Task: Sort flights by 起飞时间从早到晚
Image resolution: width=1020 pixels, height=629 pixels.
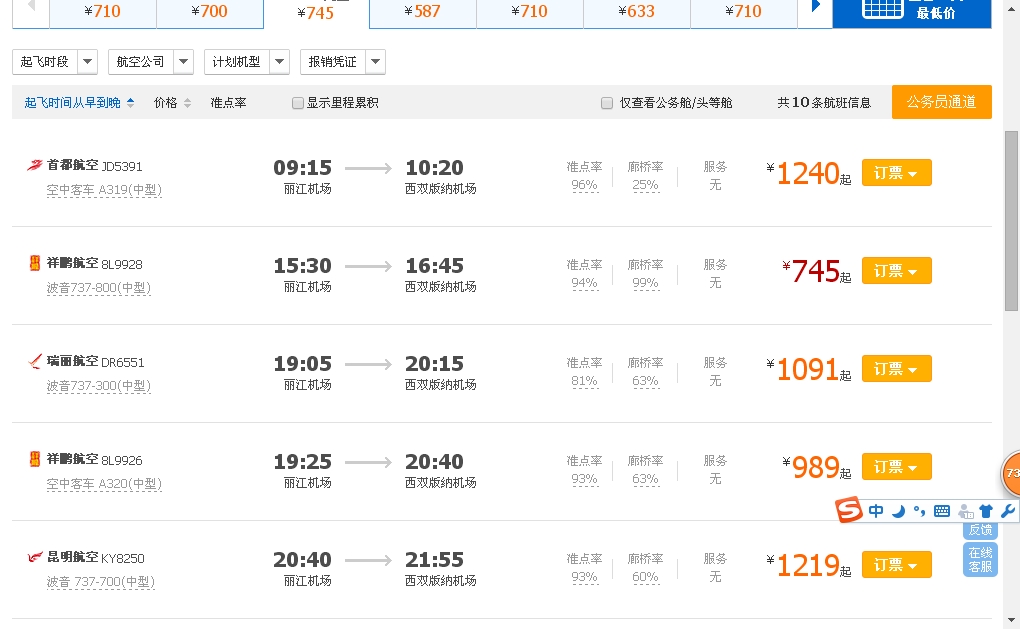Action: coord(72,103)
